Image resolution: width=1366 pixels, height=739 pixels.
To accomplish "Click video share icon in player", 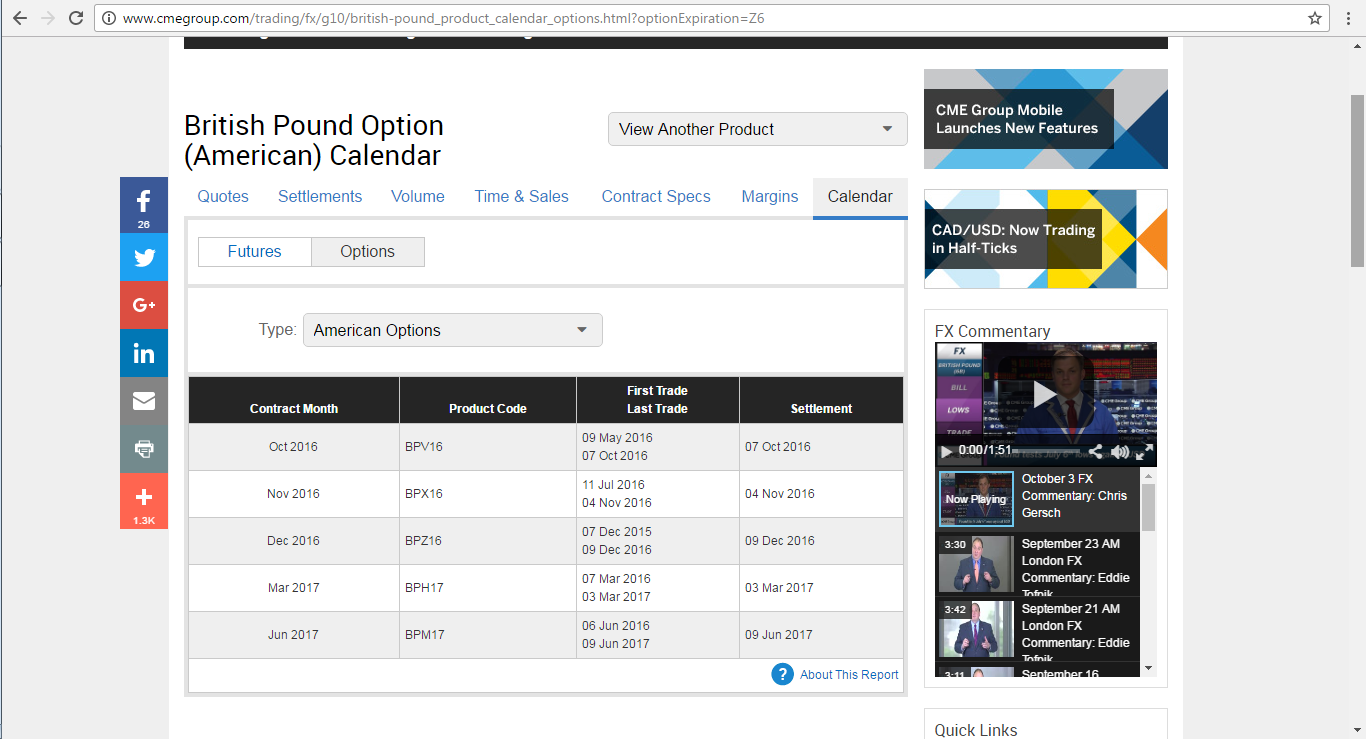I will pyautogui.click(x=1095, y=451).
